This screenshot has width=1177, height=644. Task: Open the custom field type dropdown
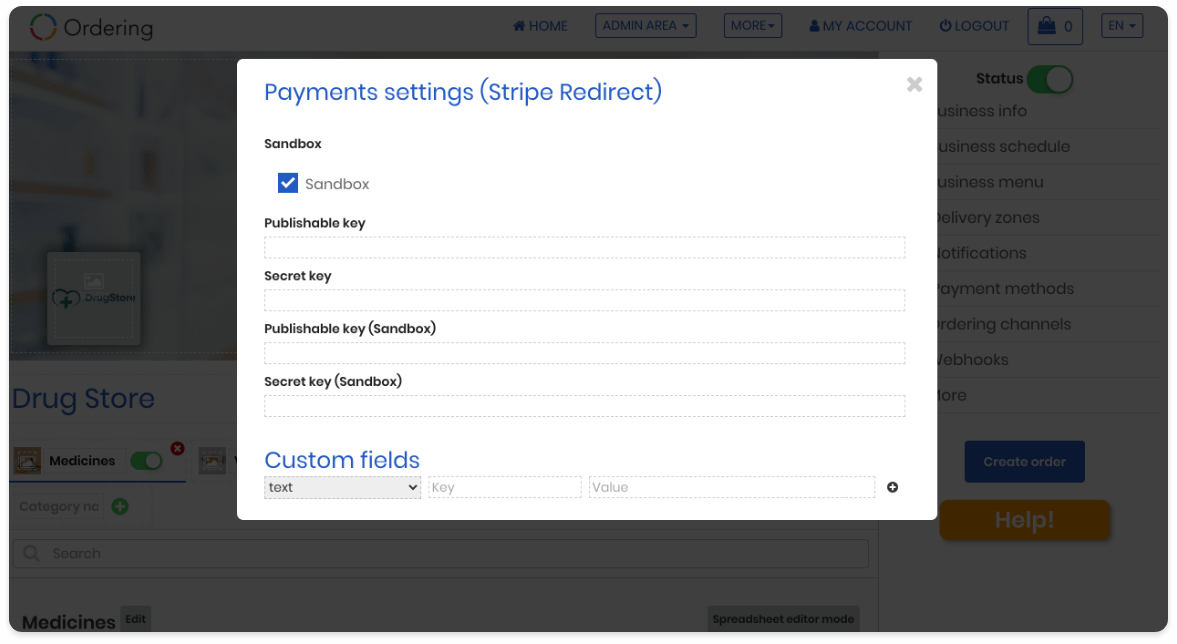pyautogui.click(x=342, y=487)
